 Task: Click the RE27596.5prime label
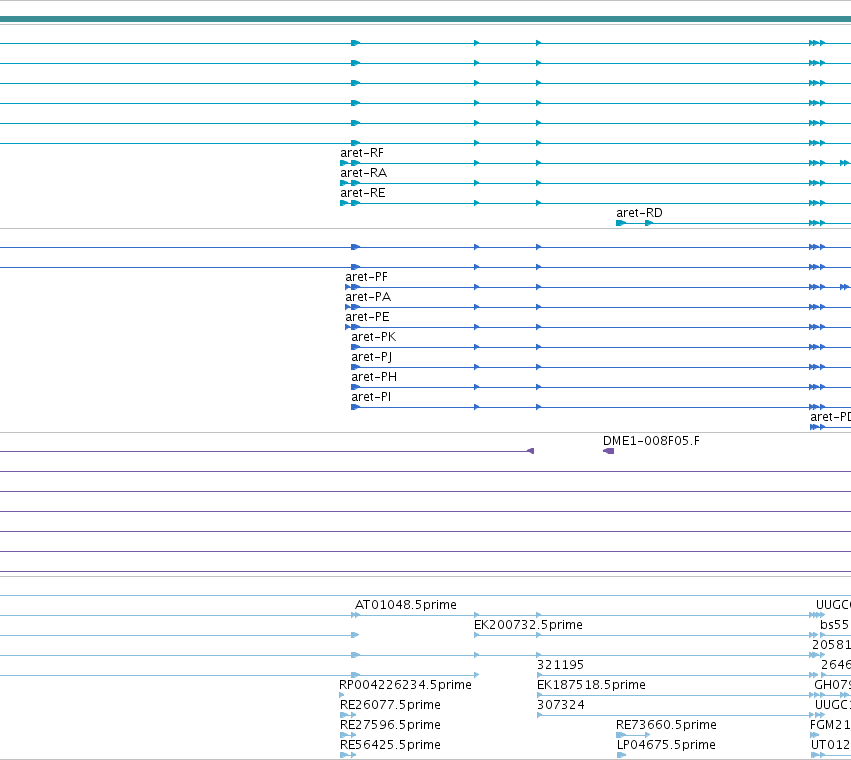(390, 725)
